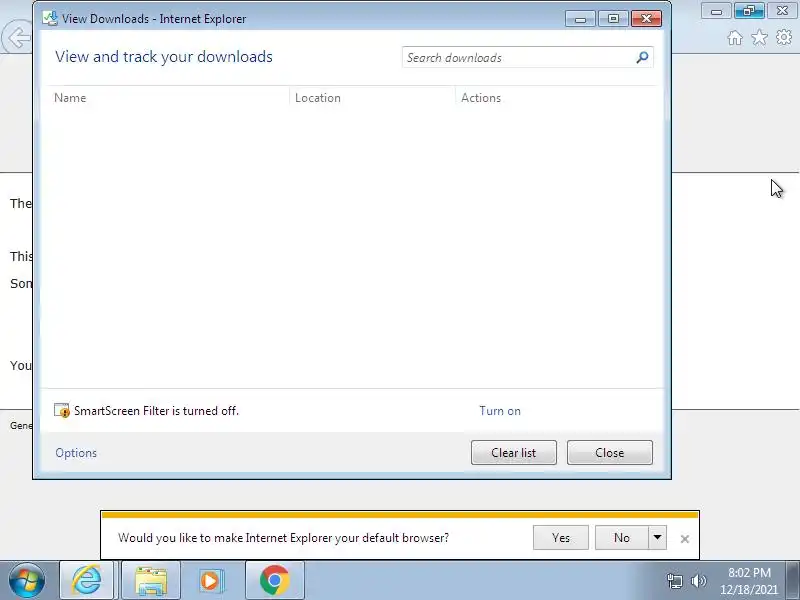Minimize the main Internet Explorer window
Image resolution: width=800 pixels, height=600 pixels.
coord(716,11)
